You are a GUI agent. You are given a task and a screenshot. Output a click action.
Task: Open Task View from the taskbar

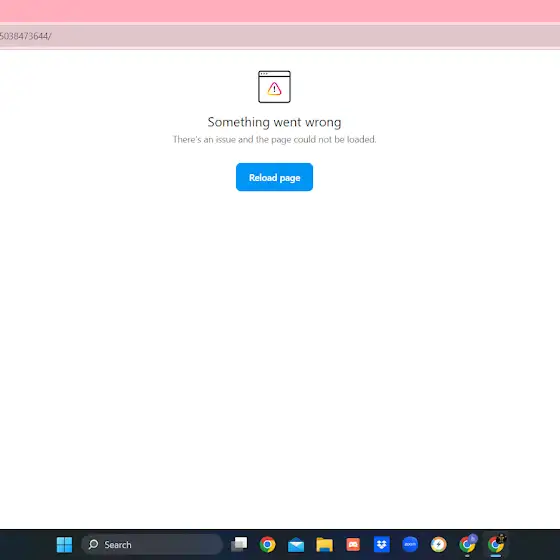pyautogui.click(x=239, y=544)
